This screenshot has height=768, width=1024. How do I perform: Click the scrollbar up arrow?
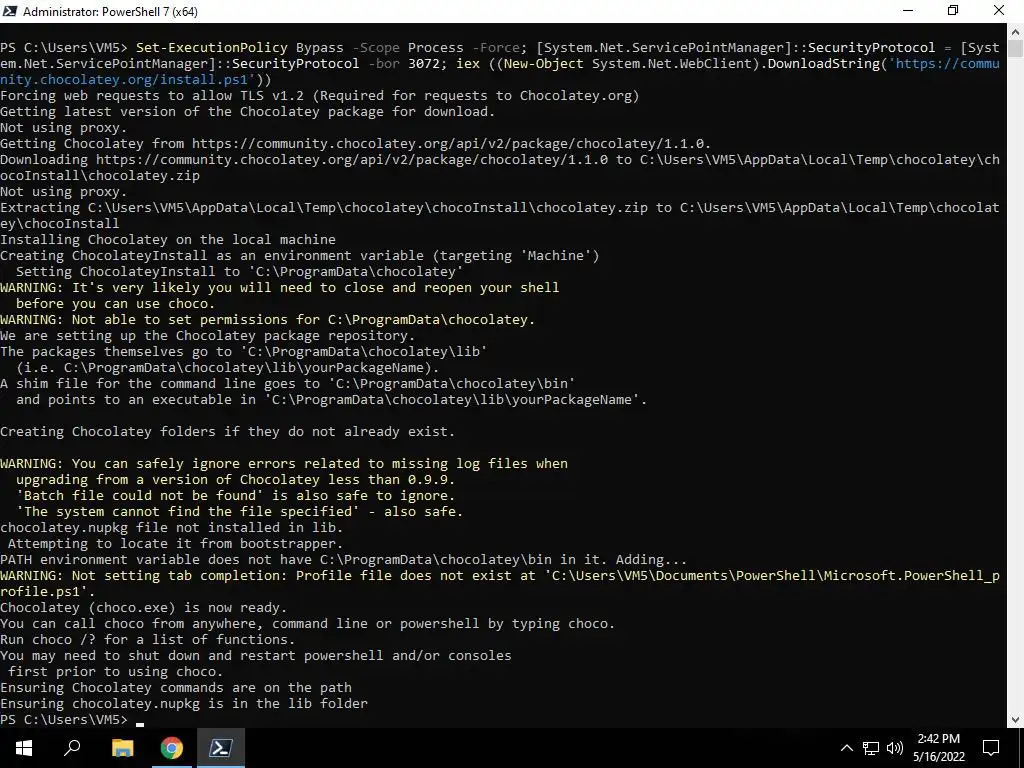click(1016, 31)
